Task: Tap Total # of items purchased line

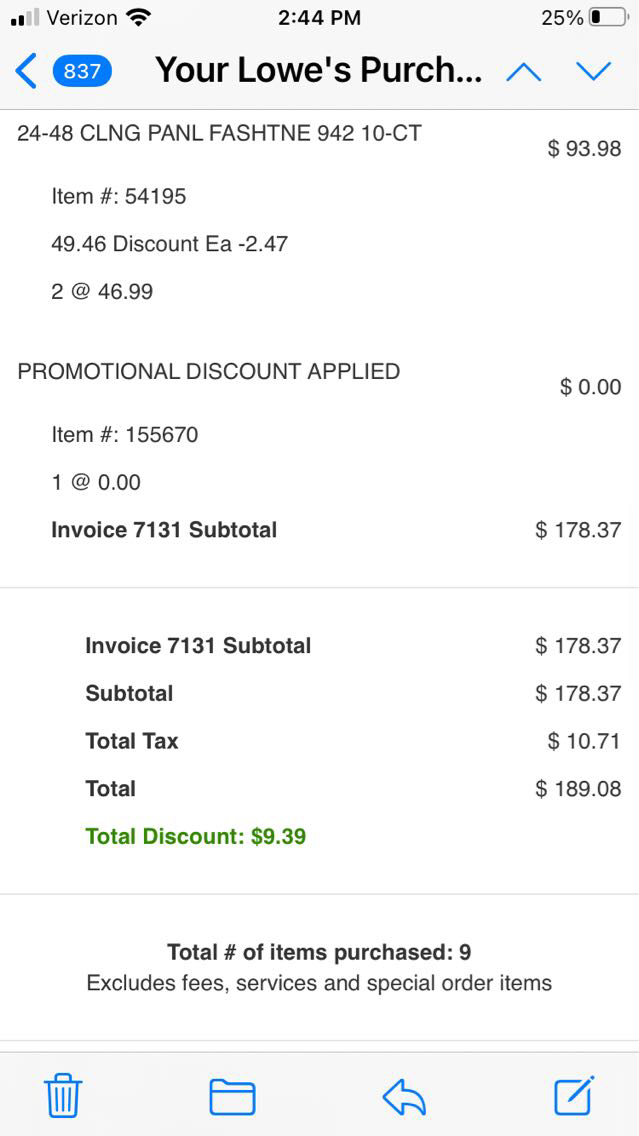Action: tap(319, 952)
